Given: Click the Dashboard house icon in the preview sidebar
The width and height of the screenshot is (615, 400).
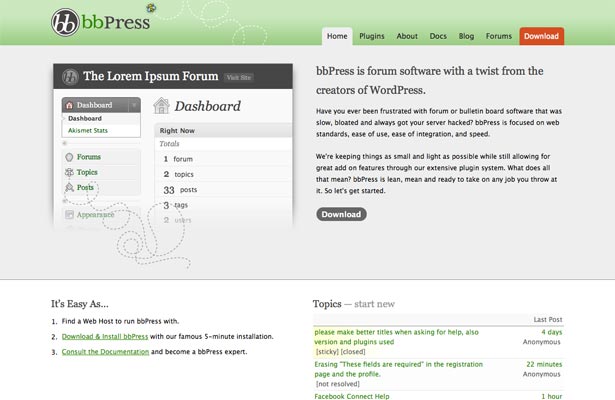Looking at the screenshot, I should coord(69,105).
